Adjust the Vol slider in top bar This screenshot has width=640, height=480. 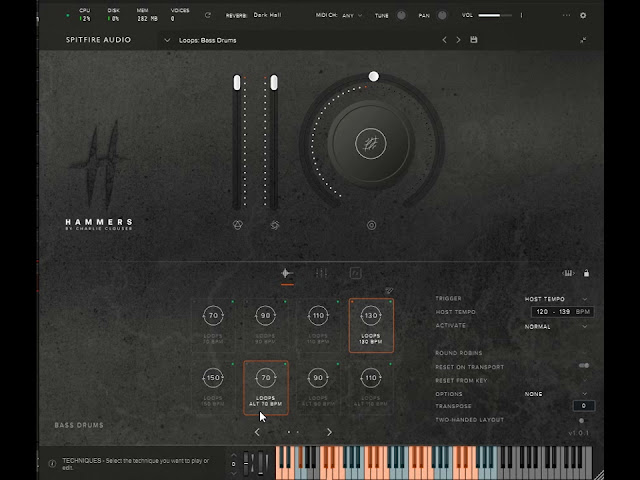click(495, 16)
